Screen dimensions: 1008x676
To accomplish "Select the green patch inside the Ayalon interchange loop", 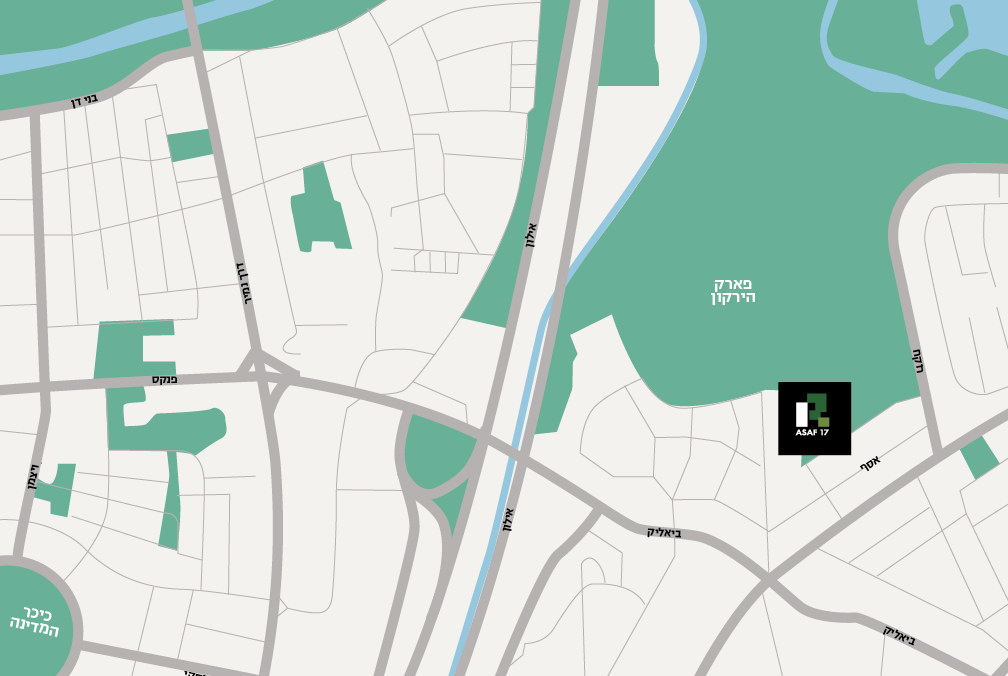I will point(437,451).
